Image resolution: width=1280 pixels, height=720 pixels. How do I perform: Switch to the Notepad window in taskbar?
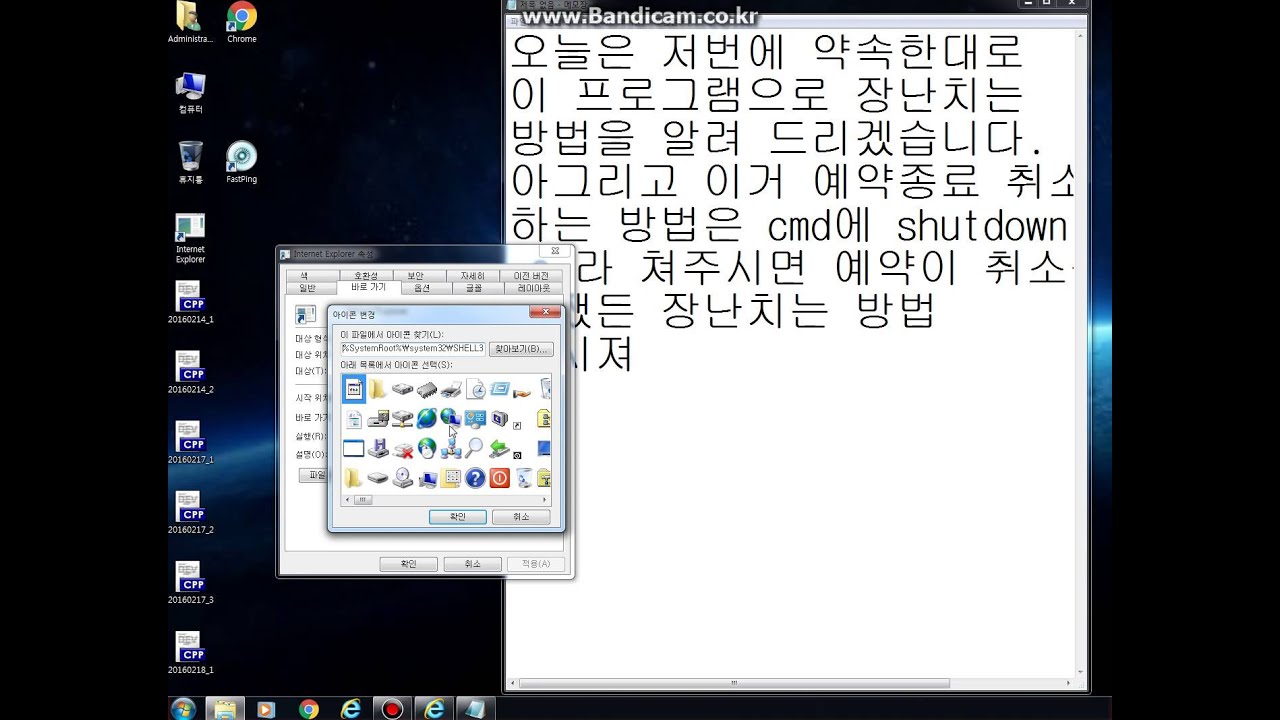(x=475, y=709)
